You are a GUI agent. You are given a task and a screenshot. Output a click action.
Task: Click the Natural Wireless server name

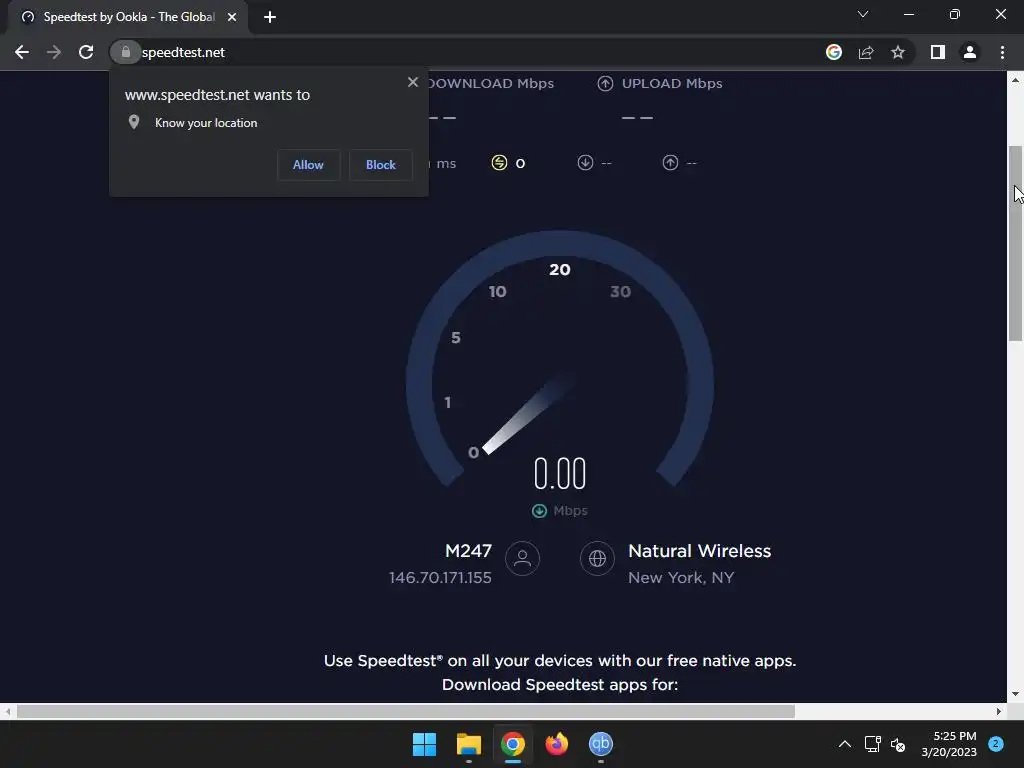(x=699, y=551)
